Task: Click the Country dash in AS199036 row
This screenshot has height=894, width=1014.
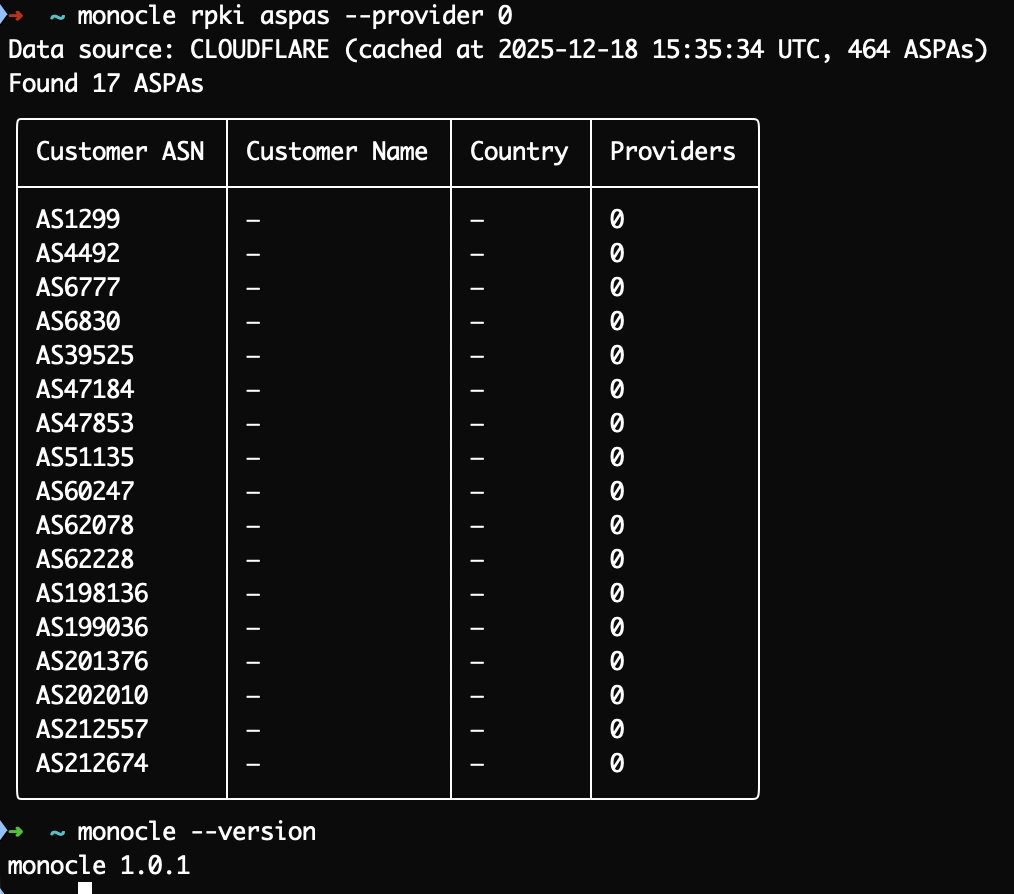Action: coord(477,629)
